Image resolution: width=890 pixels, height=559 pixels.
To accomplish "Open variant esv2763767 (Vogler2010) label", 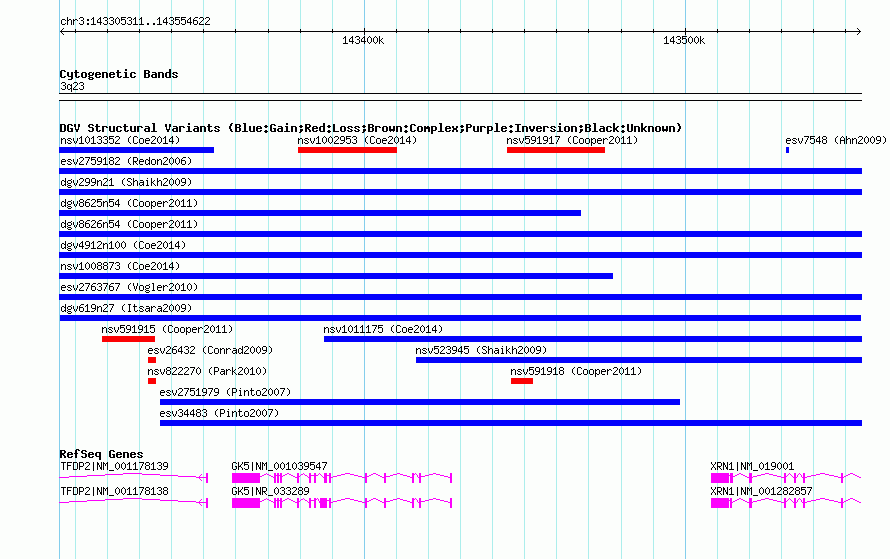I will 129,287.
